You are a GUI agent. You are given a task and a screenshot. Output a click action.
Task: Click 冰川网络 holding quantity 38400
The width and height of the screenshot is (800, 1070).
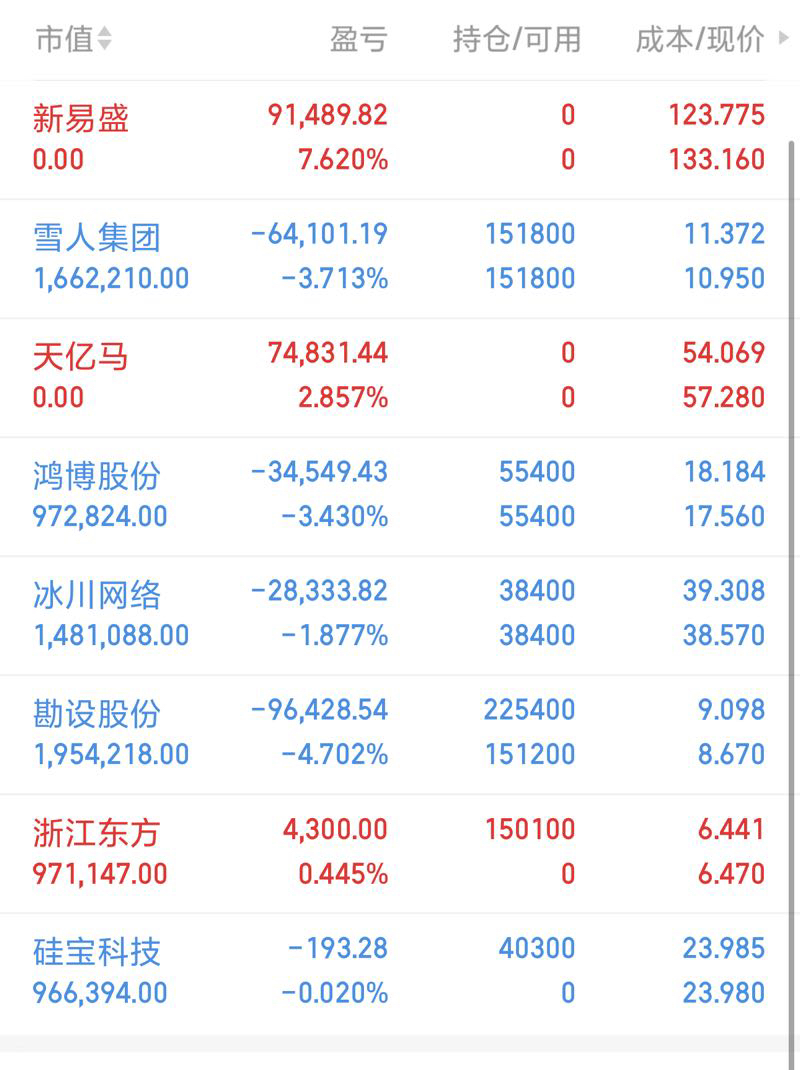tap(537, 591)
